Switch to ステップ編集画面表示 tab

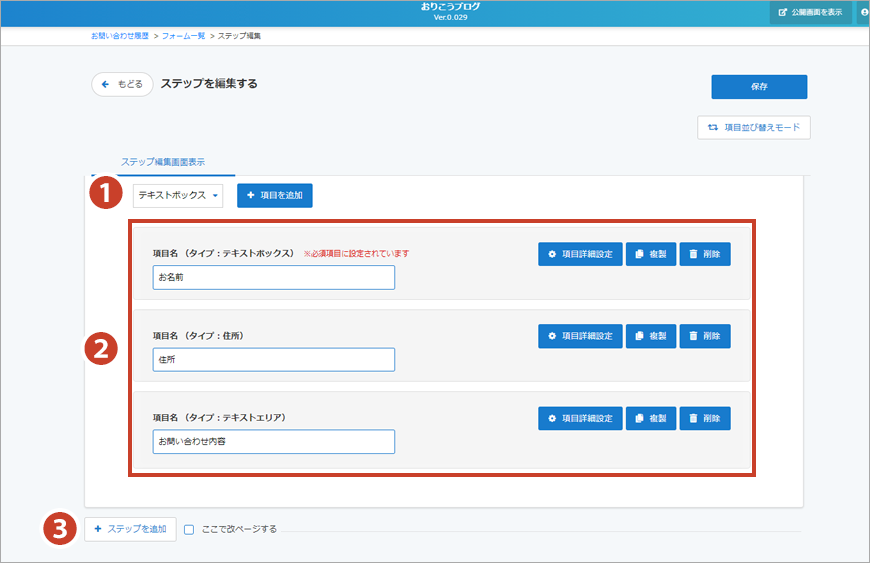(163, 161)
